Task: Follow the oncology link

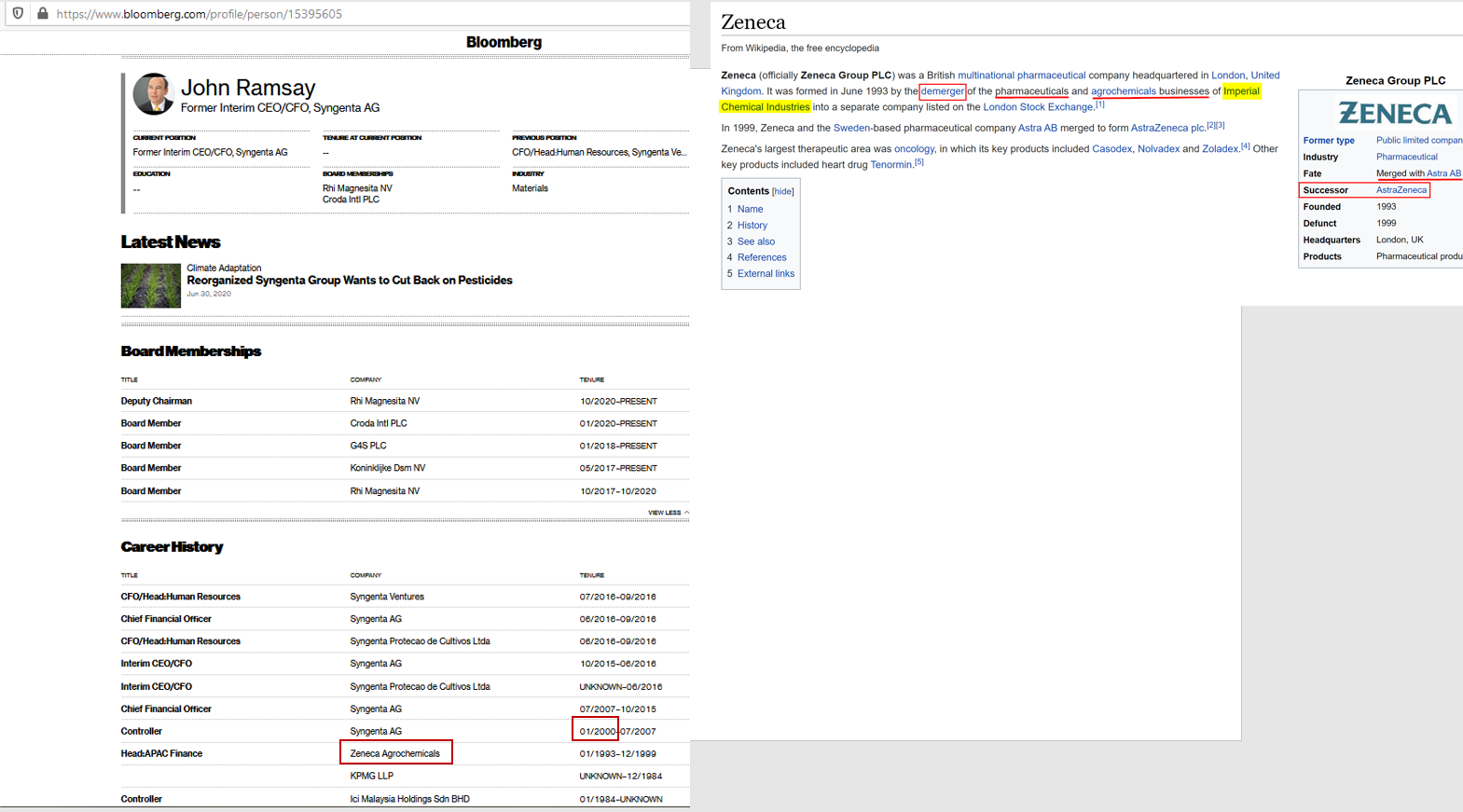Action: tap(914, 149)
